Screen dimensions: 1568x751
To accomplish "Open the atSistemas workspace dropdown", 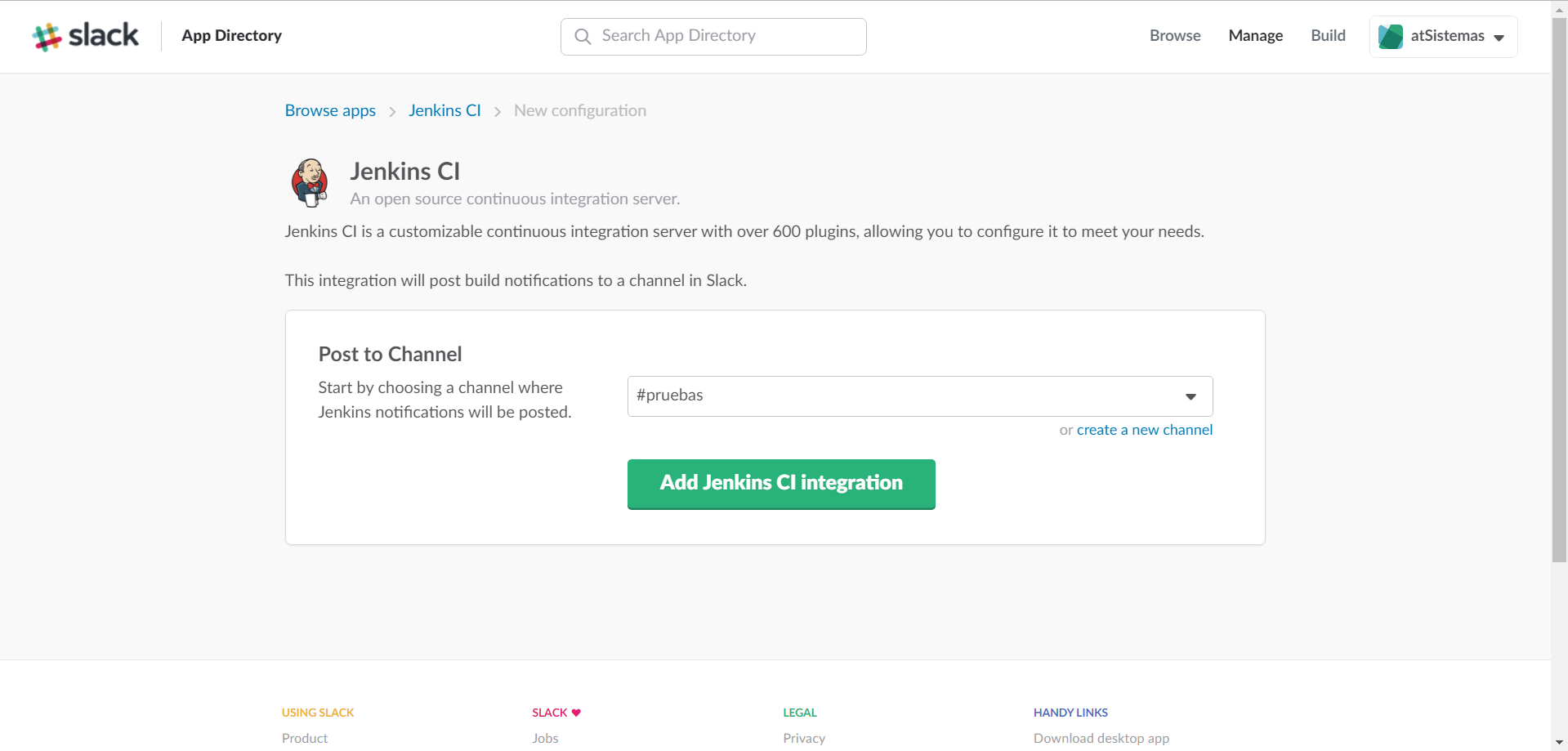I will [x=1443, y=37].
